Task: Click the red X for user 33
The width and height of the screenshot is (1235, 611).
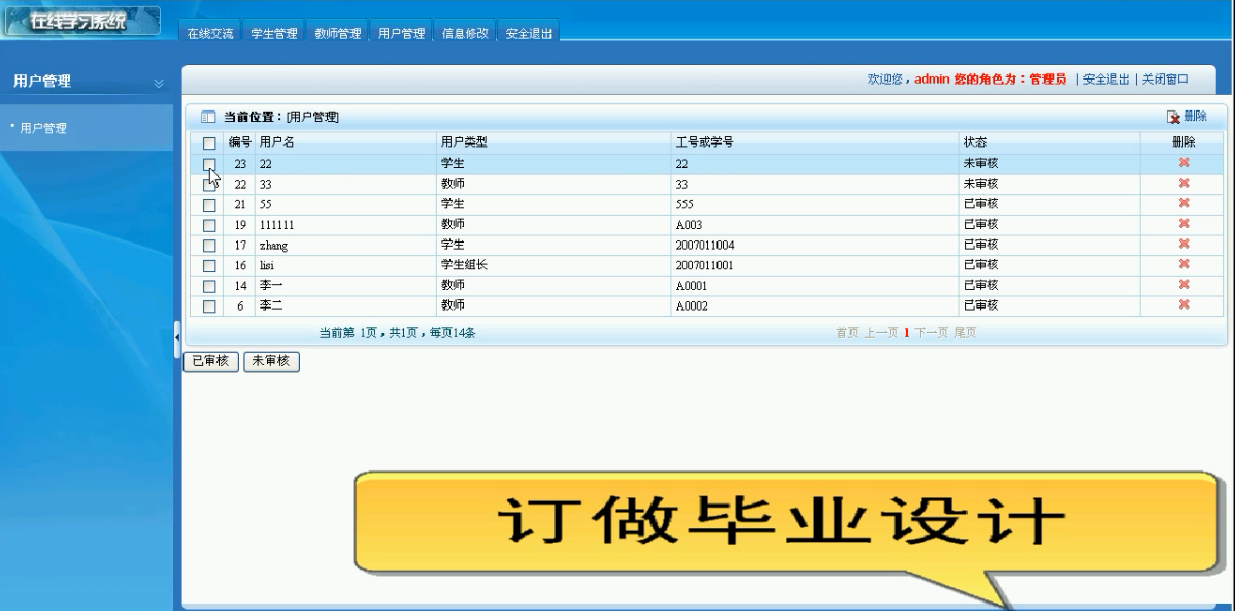Action: [1184, 183]
